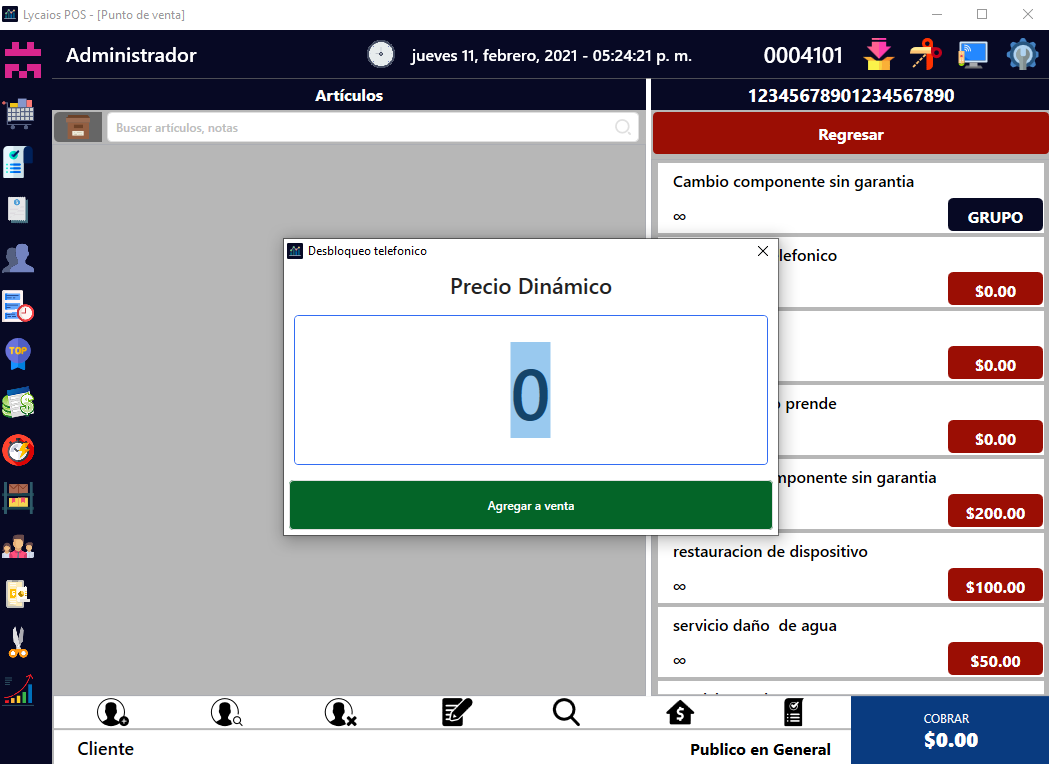Click the warehouse shelves inventory icon
Screen dimensions: 1049x764
(19, 497)
